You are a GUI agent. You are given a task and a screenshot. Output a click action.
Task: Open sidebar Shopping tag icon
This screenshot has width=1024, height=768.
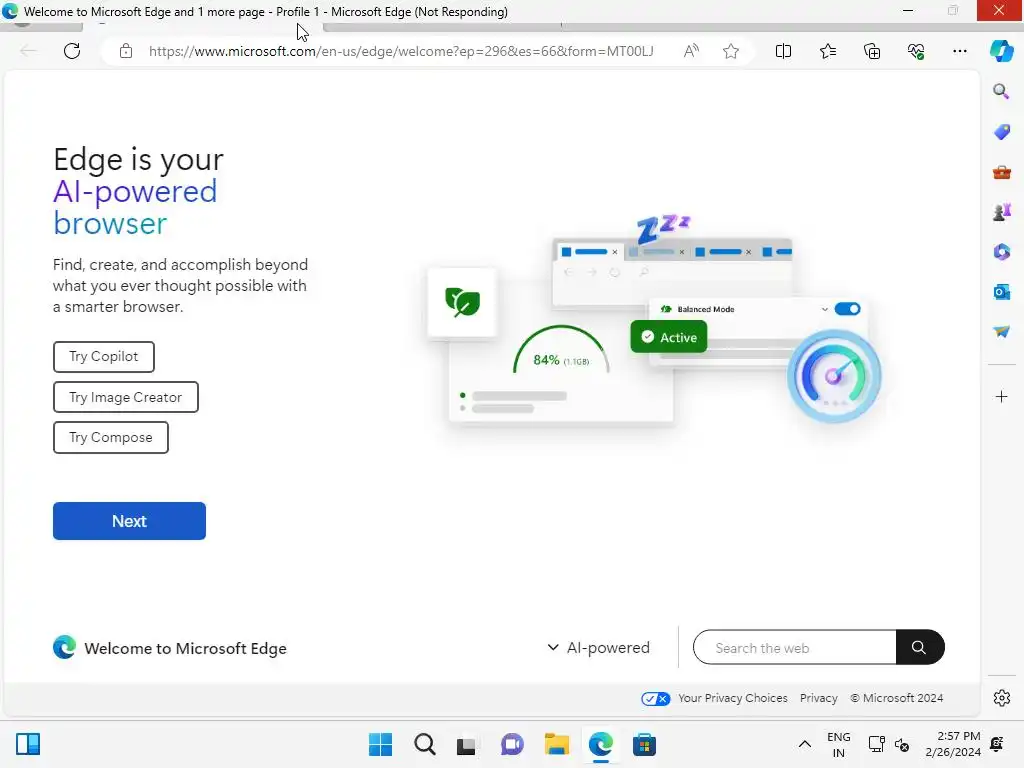[x=1001, y=132]
